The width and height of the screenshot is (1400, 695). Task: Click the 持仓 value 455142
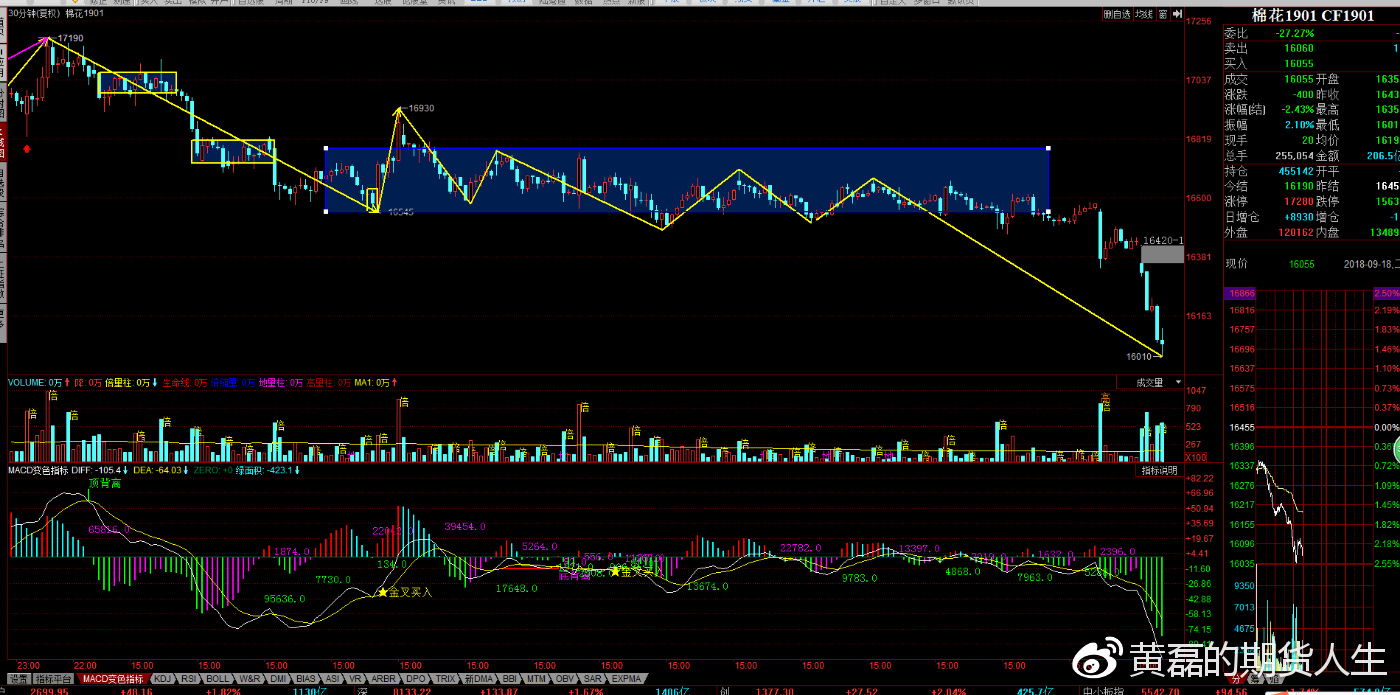coord(1295,171)
